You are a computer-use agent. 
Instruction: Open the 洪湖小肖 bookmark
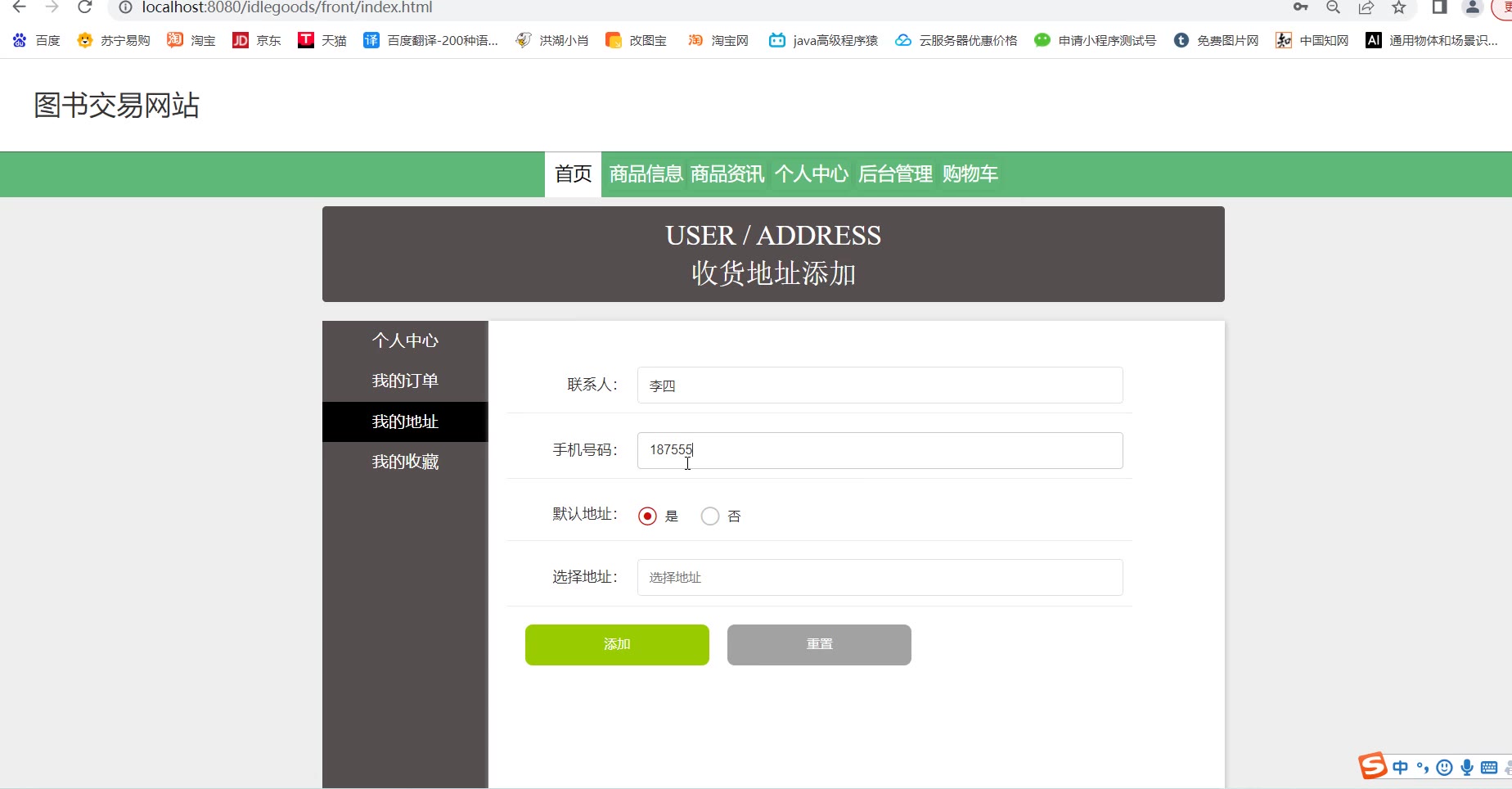(552, 40)
